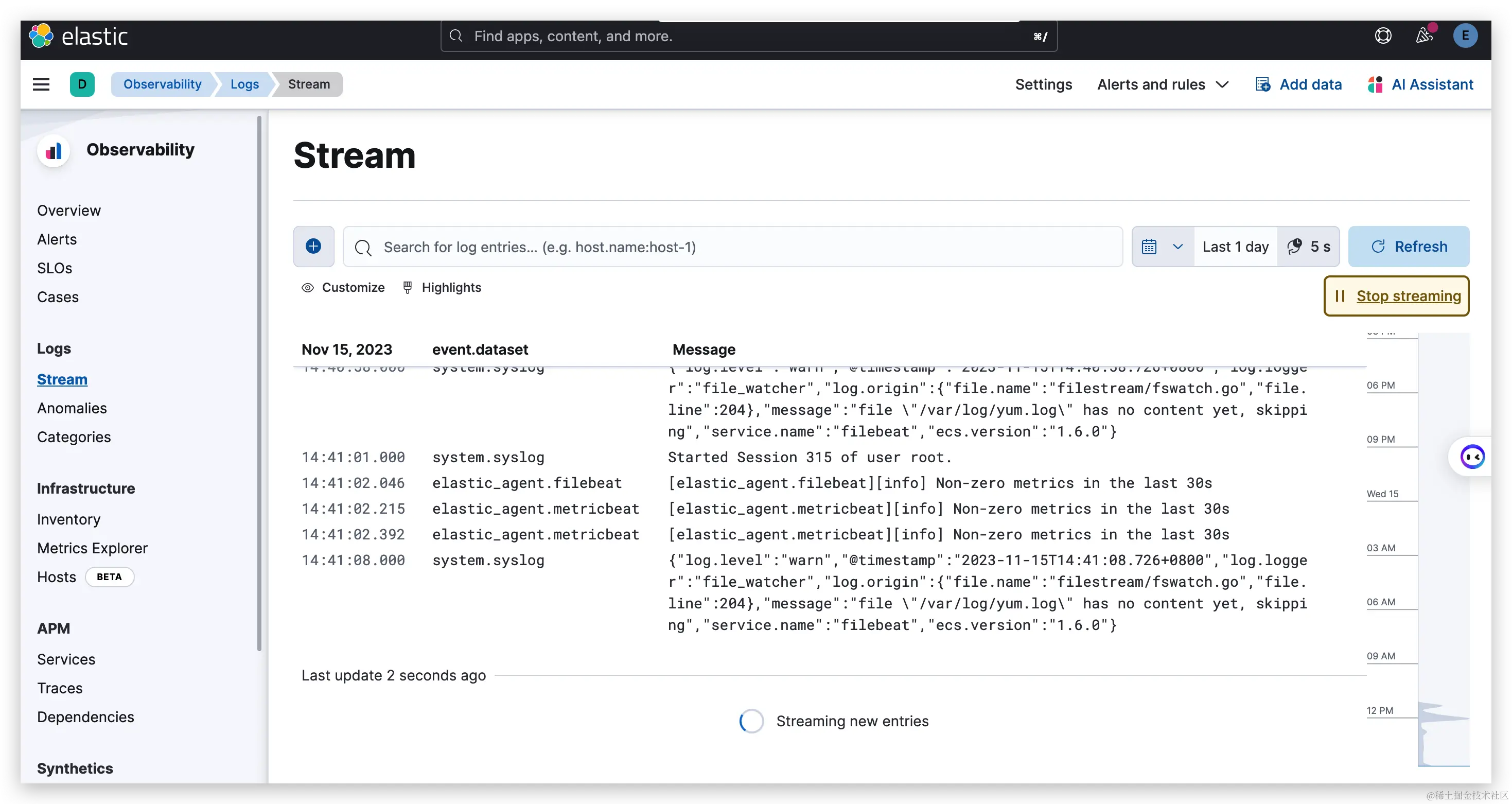Go to Observability breadcrumb
This screenshot has height=804, width=1512.
162,84
